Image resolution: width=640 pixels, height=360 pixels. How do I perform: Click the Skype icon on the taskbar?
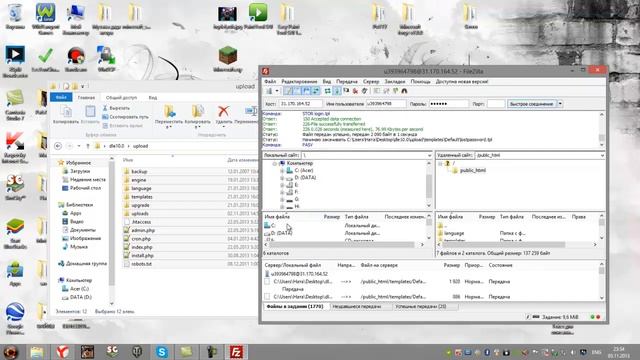click(x=162, y=352)
